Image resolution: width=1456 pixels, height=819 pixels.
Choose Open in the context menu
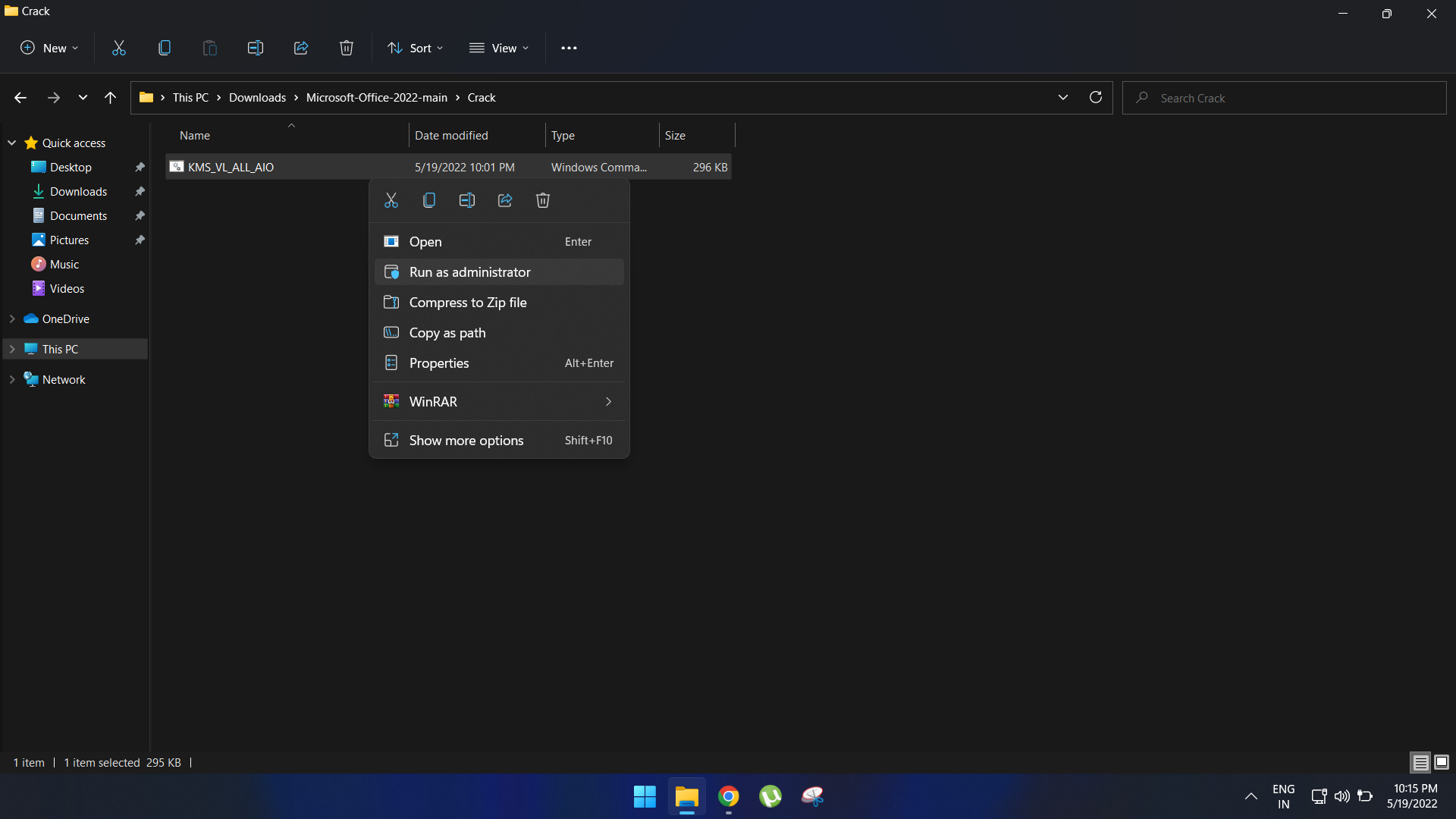(x=499, y=241)
